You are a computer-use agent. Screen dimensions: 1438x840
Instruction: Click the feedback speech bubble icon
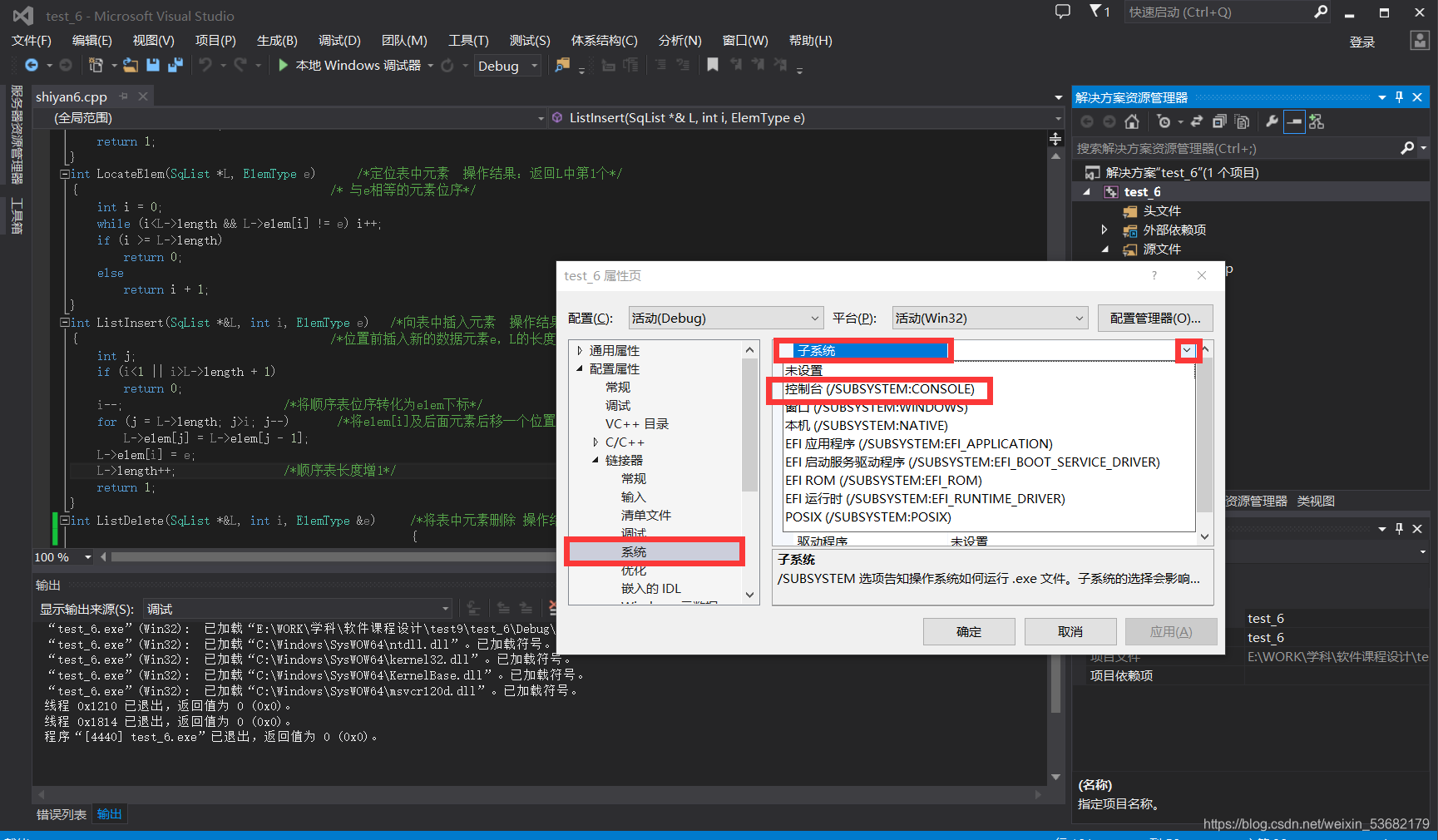[x=1063, y=12]
